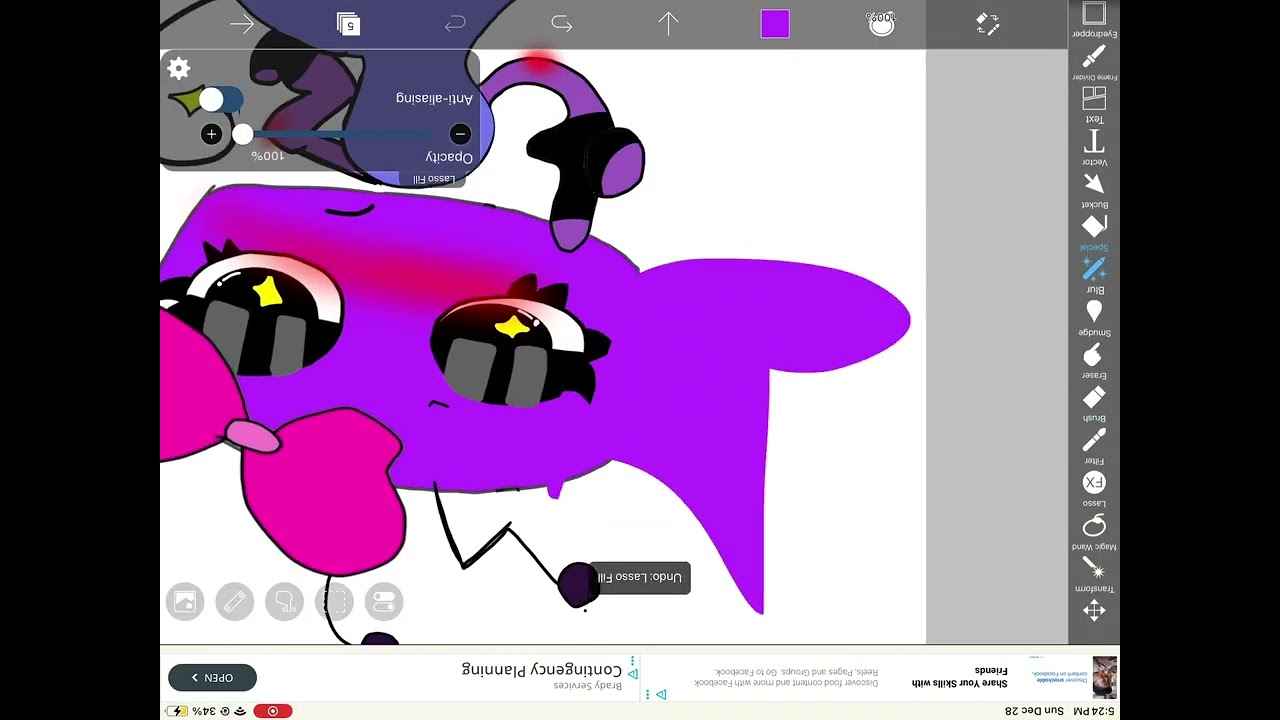Viewport: 1280px width, 720px height.
Task: Select the Eyedropper tool icon
Action: (x=1094, y=55)
